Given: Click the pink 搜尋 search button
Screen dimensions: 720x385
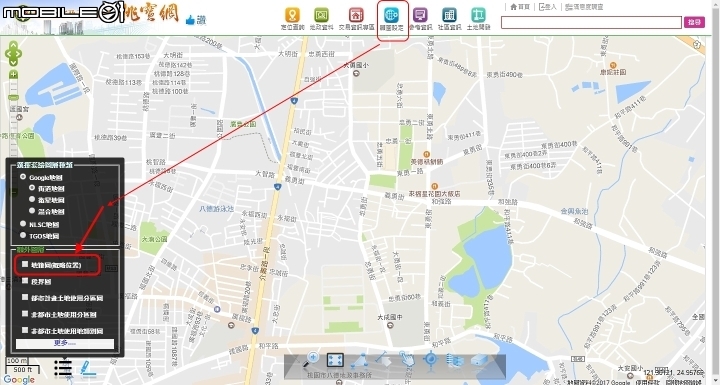Looking at the screenshot, I should click(x=694, y=22).
